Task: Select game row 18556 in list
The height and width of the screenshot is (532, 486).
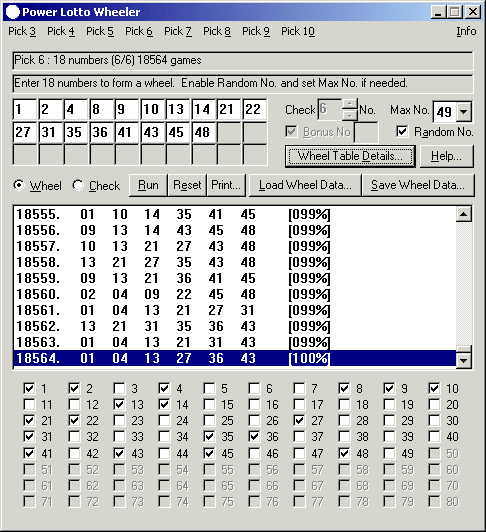Action: tap(235, 230)
